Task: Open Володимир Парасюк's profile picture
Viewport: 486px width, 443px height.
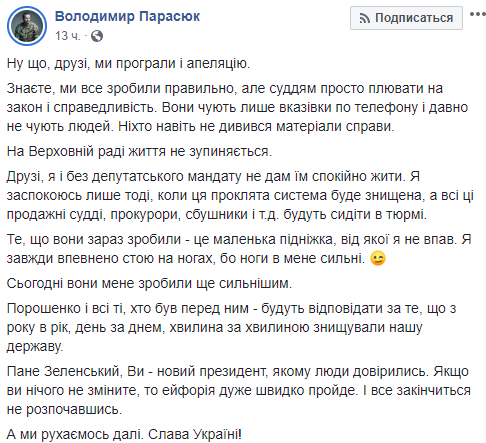Action: [27, 26]
